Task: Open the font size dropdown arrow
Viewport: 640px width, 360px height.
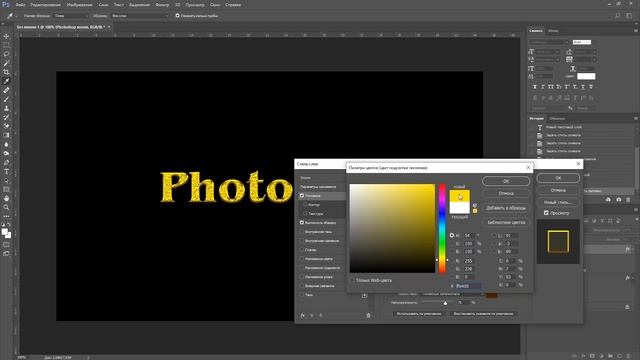Action: [558, 52]
